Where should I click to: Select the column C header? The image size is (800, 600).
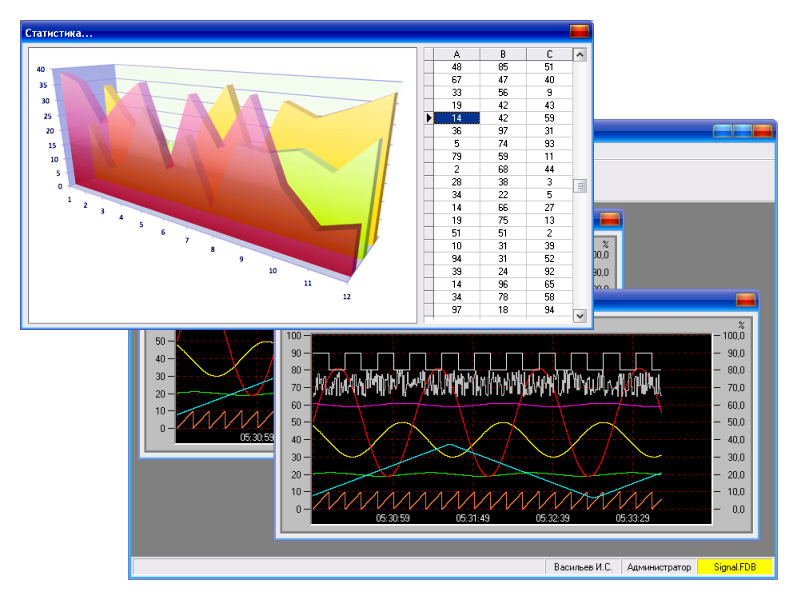[549, 54]
